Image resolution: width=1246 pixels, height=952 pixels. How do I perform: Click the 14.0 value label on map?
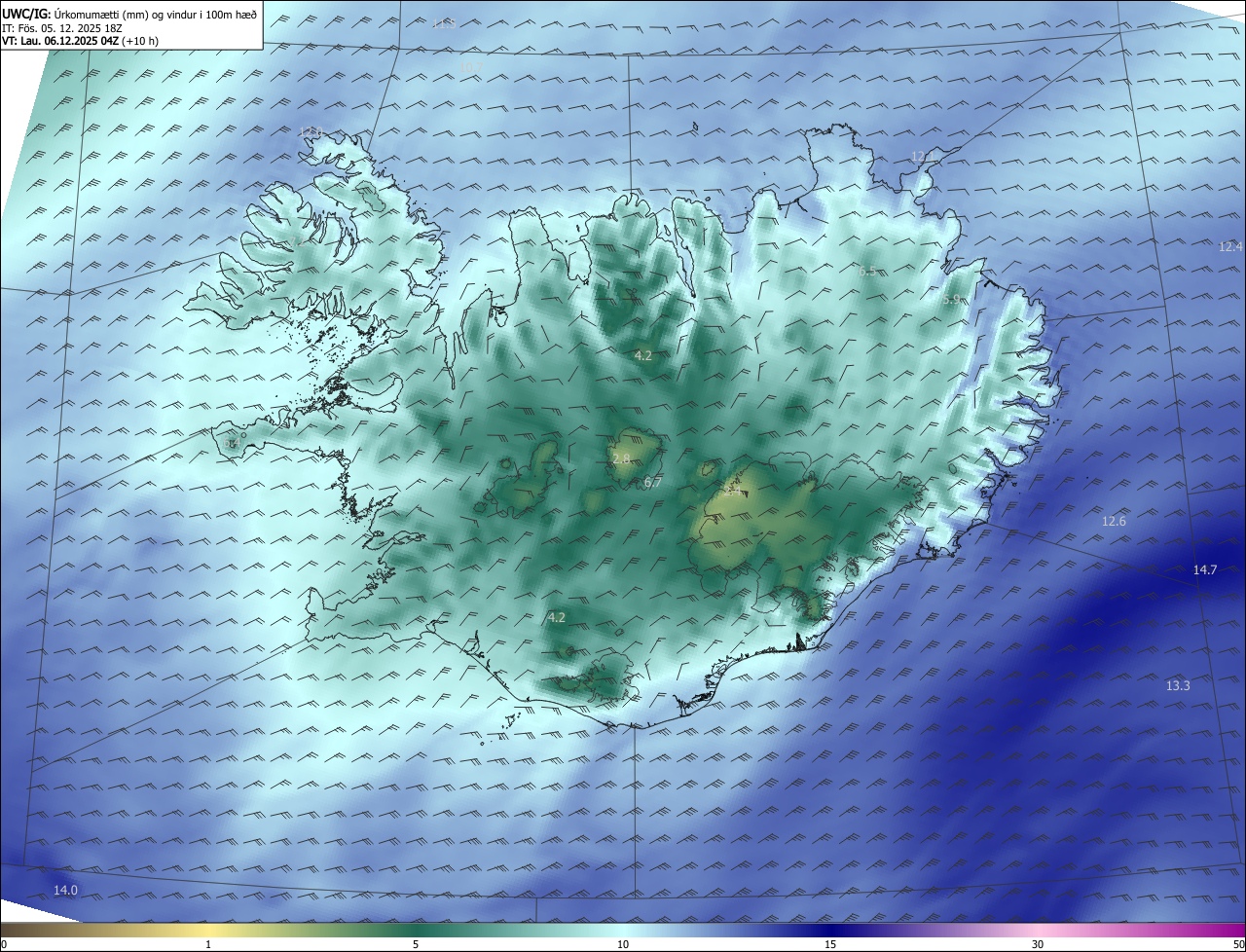point(65,890)
